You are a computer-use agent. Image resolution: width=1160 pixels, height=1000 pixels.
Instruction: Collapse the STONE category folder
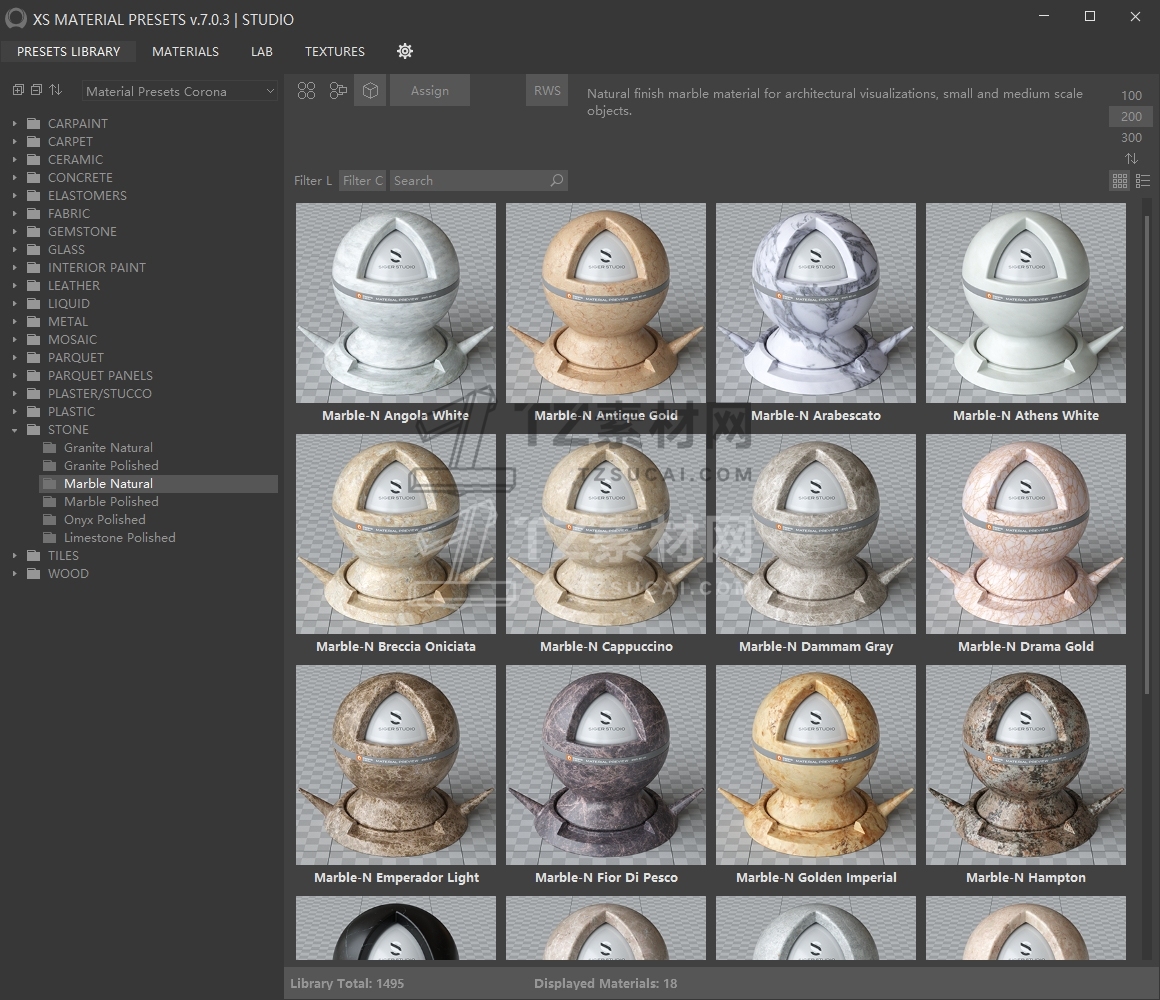15,430
